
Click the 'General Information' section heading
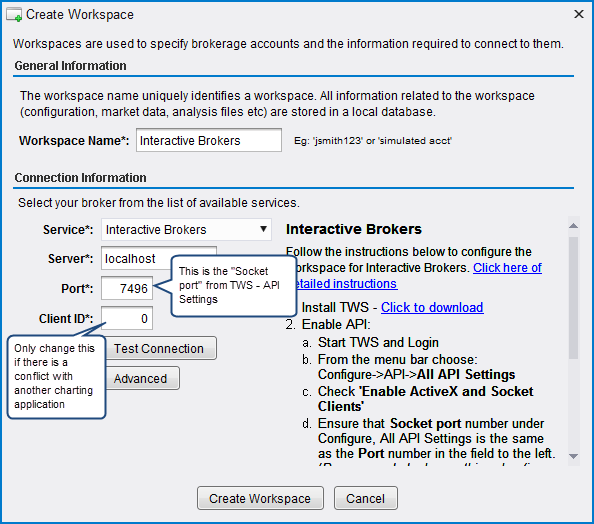70,66
